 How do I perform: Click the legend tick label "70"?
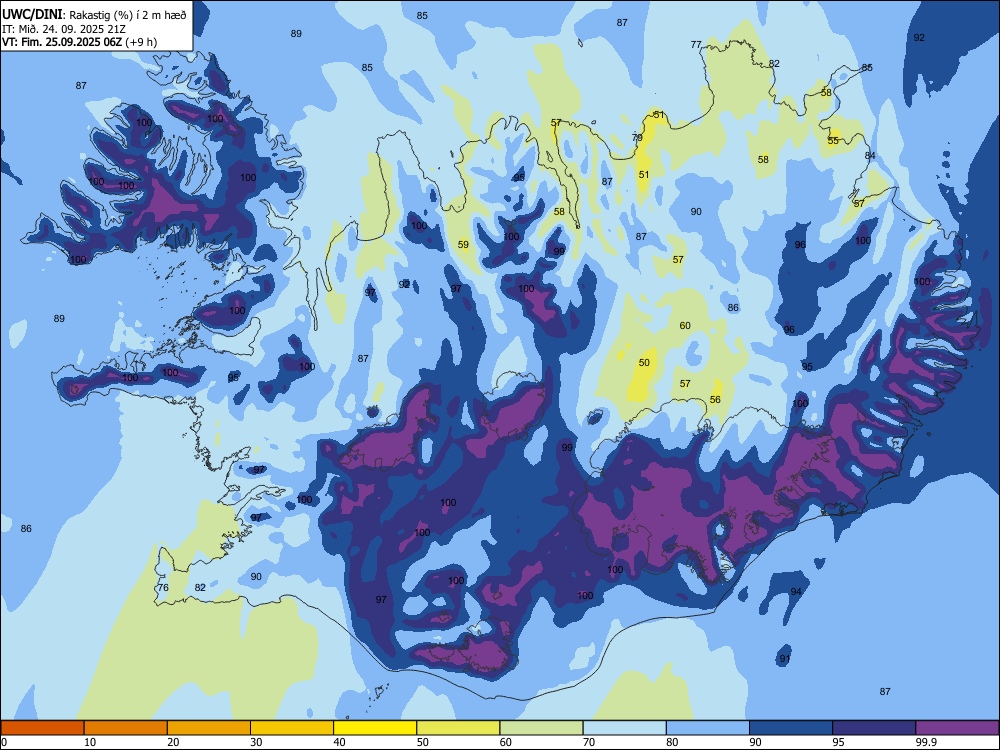click(589, 742)
